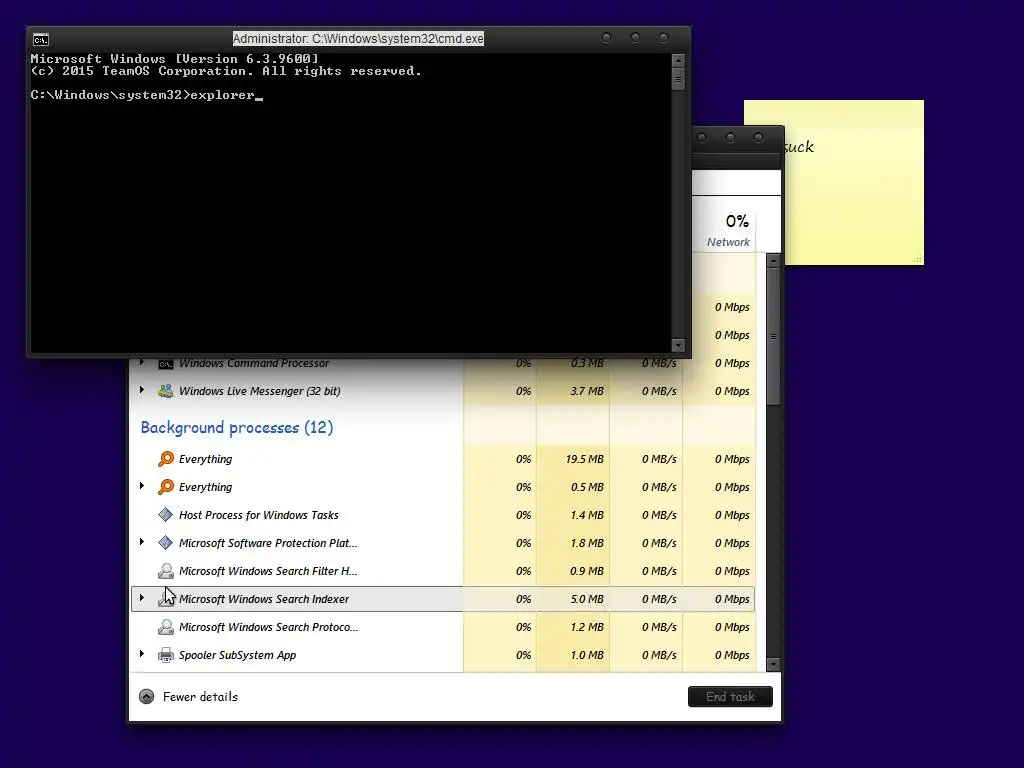This screenshot has width=1024, height=768.
Task: Click the Fewer details link
Action: pyautogui.click(x=200, y=697)
